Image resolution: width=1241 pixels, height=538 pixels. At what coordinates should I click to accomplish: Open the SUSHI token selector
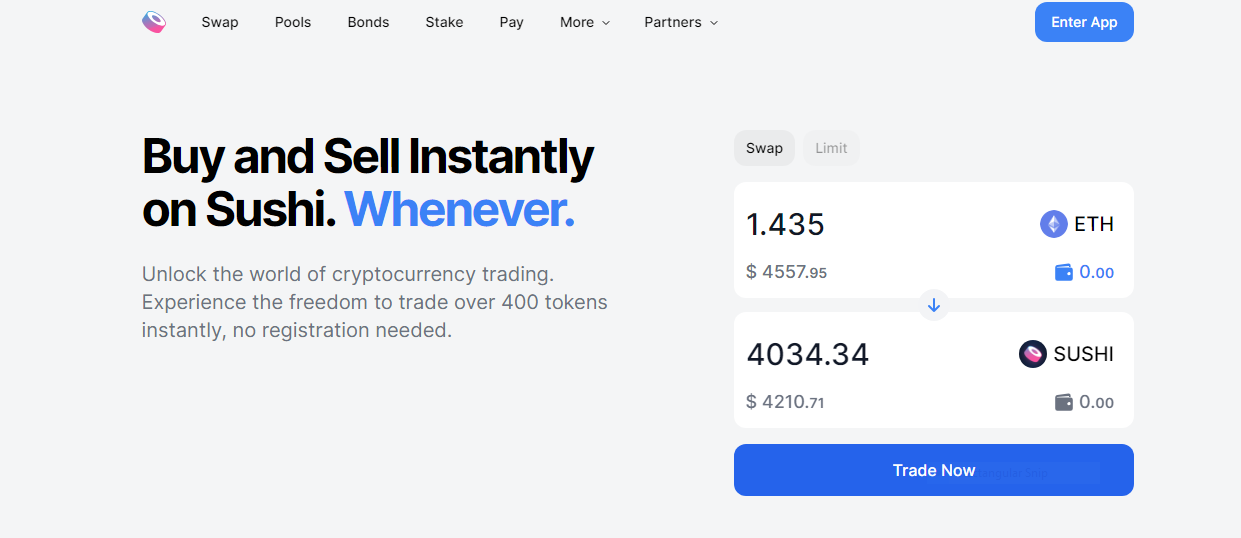[x=1067, y=354]
